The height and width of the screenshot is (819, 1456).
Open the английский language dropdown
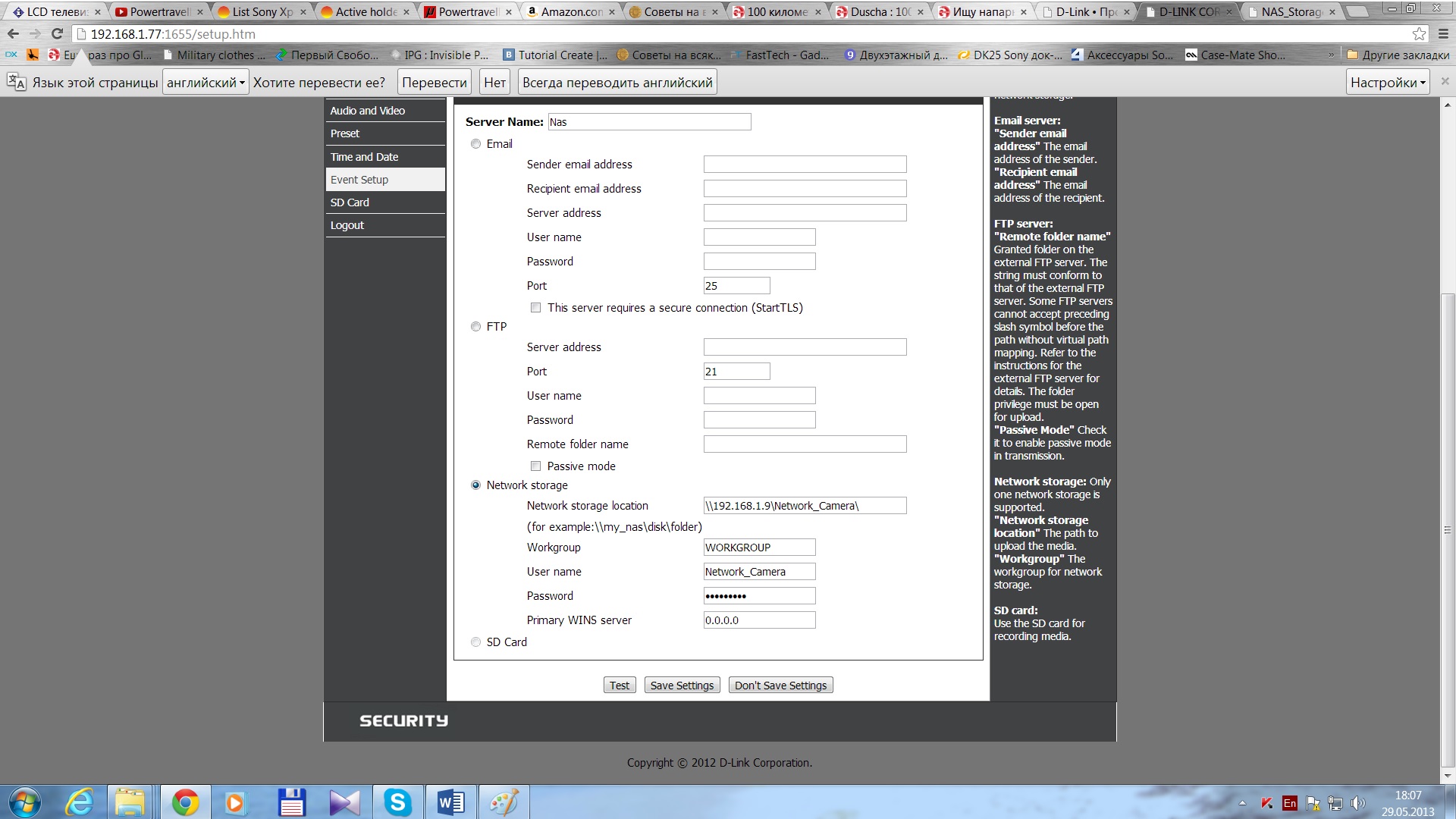(x=206, y=83)
